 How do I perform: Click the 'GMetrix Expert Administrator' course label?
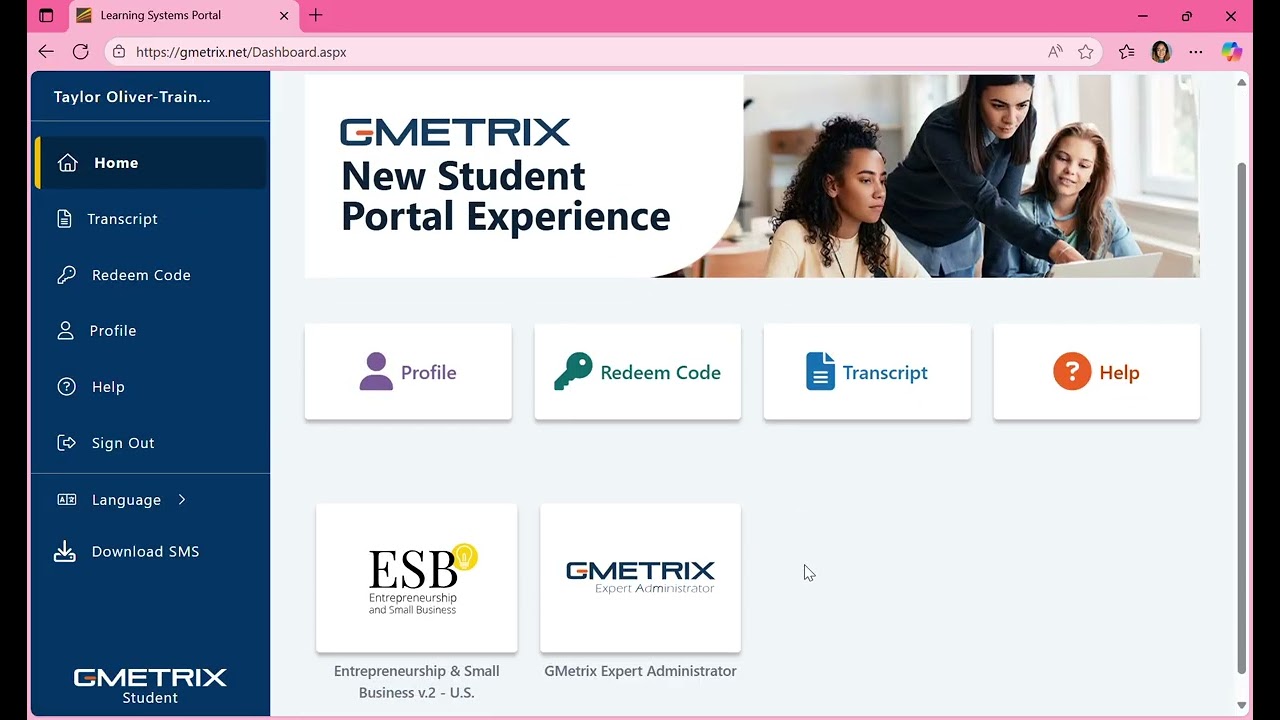coord(640,671)
